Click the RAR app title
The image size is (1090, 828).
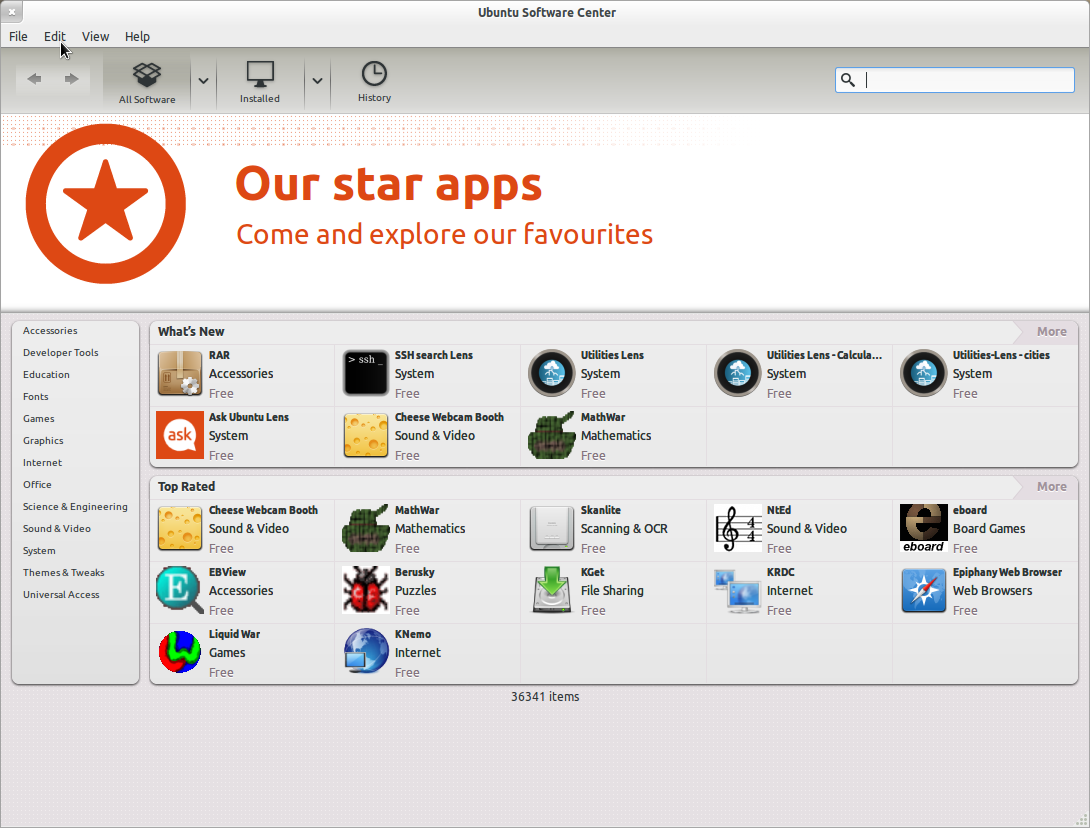point(219,355)
